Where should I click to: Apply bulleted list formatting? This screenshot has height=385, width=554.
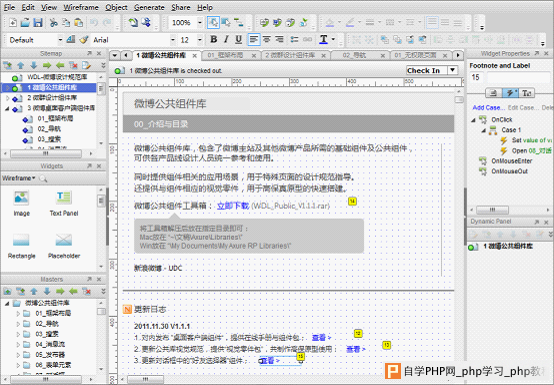[294, 40]
